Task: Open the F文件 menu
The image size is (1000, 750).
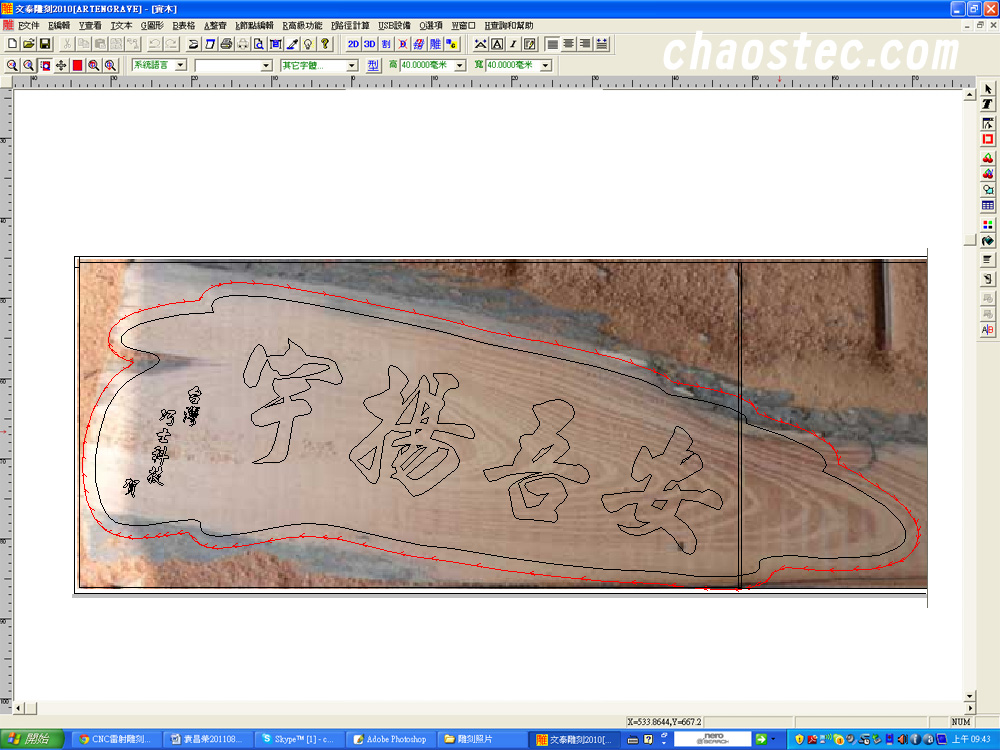Action: click(29, 26)
